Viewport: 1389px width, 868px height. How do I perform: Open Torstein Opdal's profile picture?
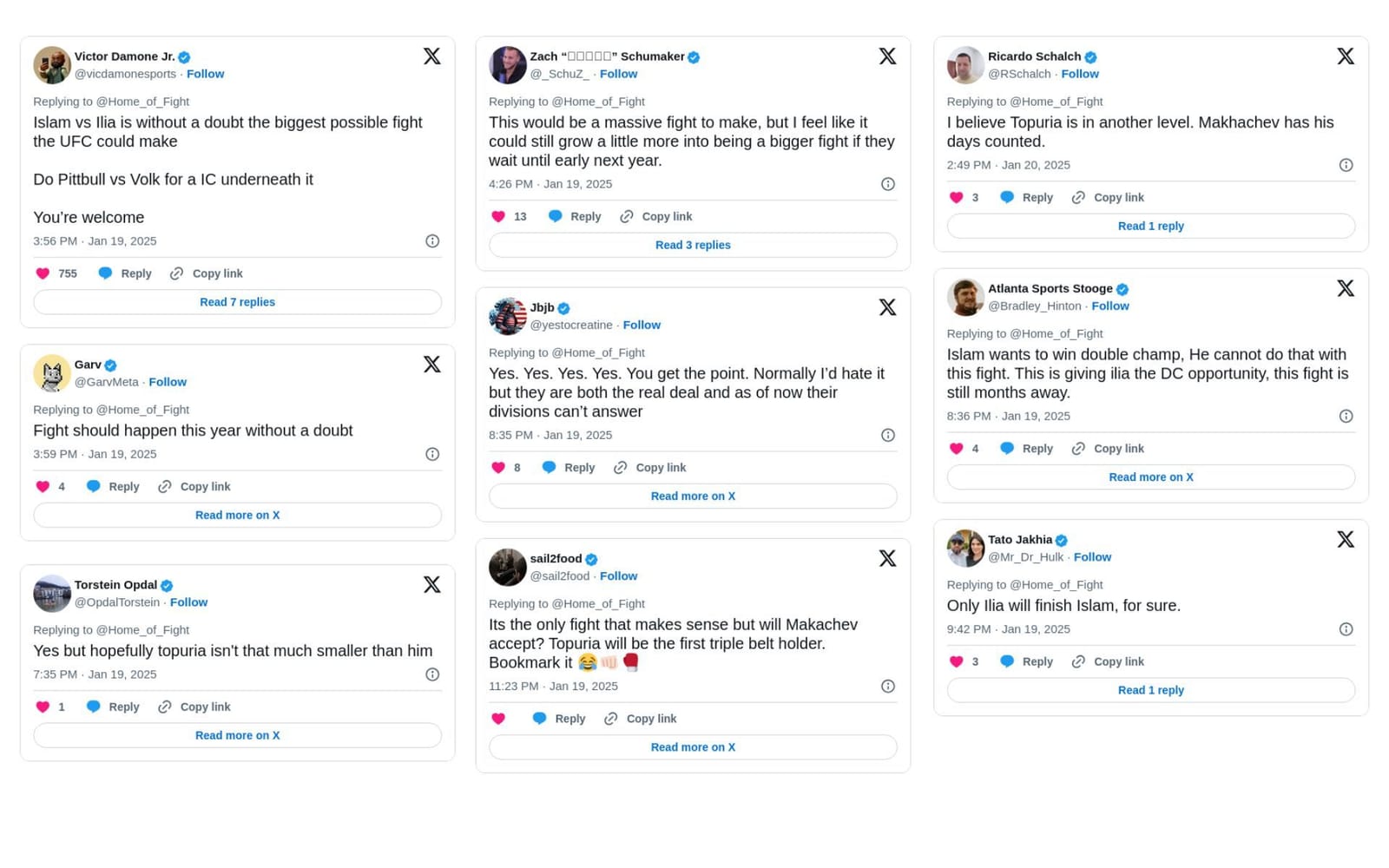(x=52, y=594)
